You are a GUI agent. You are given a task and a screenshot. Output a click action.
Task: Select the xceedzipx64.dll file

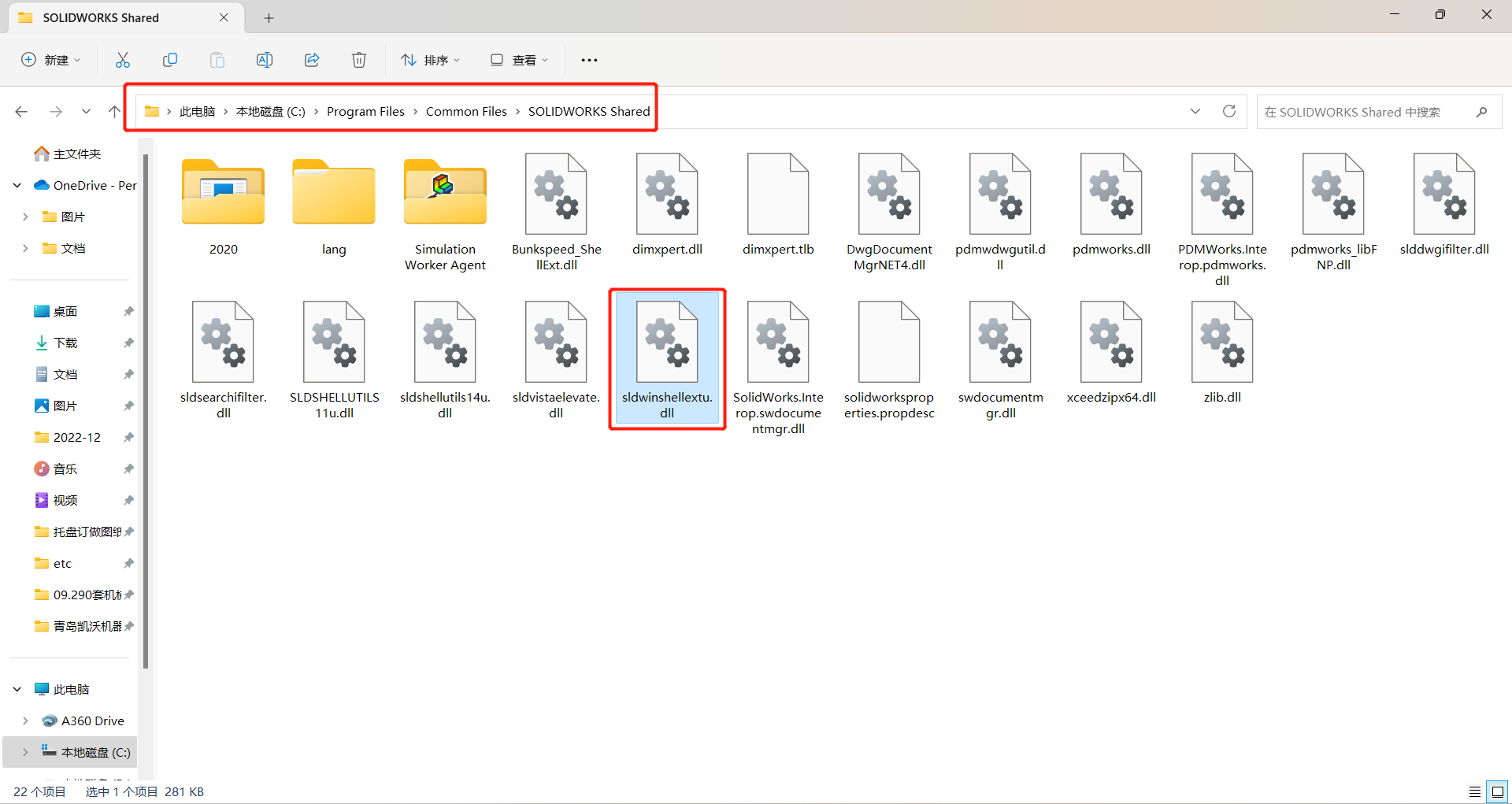pos(1111,353)
